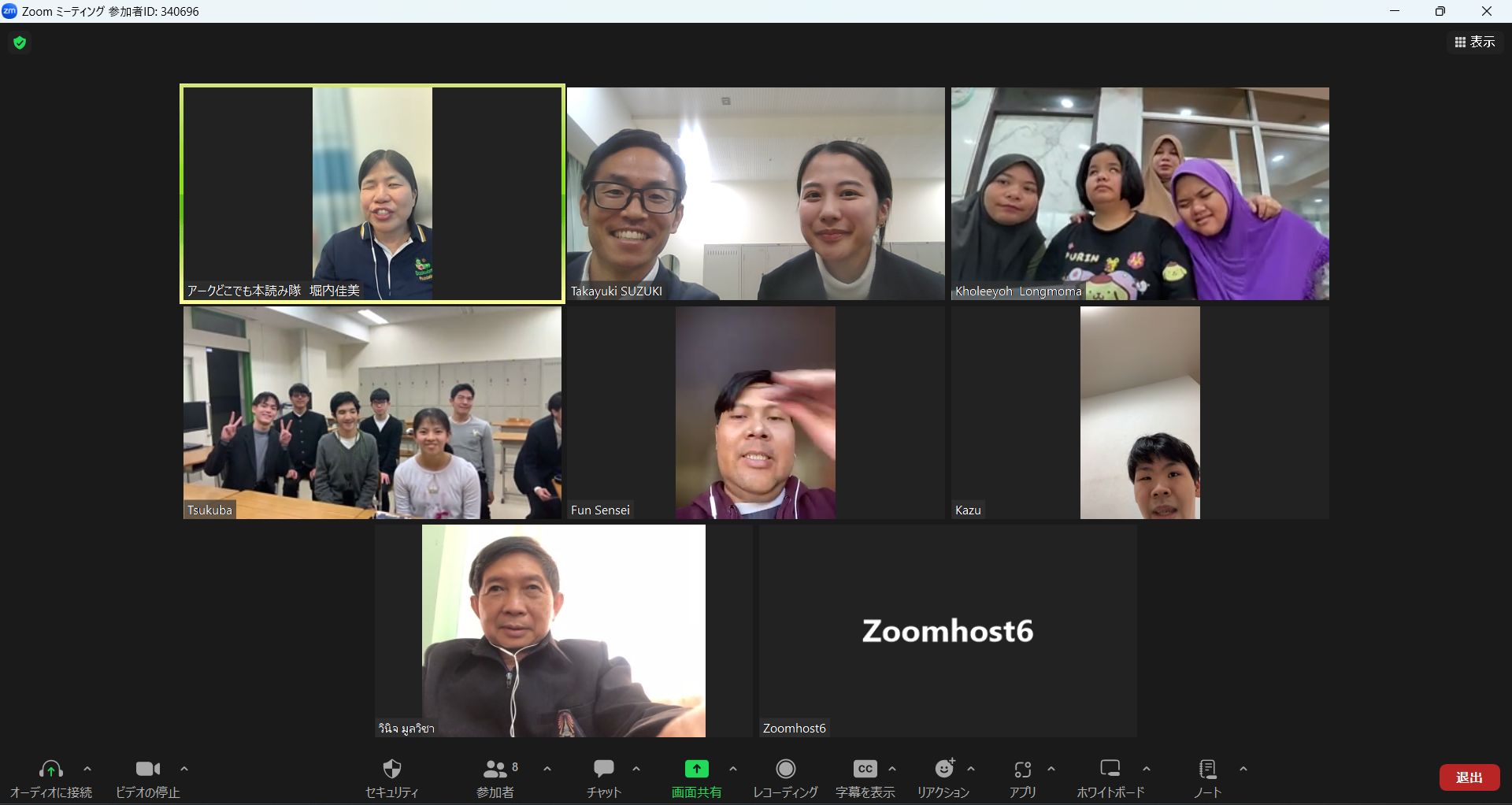The width and height of the screenshot is (1512, 805).
Task: Toggle Show Captions CC button
Action: pyautogui.click(x=865, y=770)
